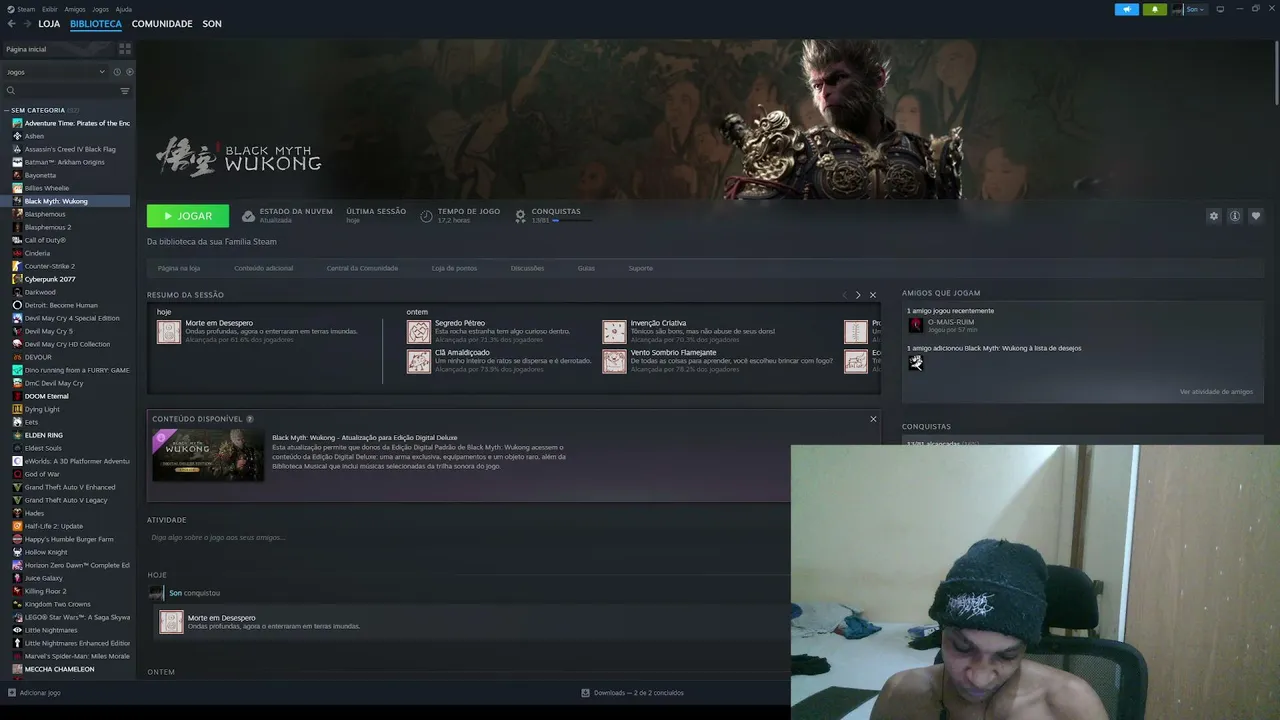This screenshot has width=1280, height=720.
Task: Click the library search magnifier icon
Action: point(11,91)
